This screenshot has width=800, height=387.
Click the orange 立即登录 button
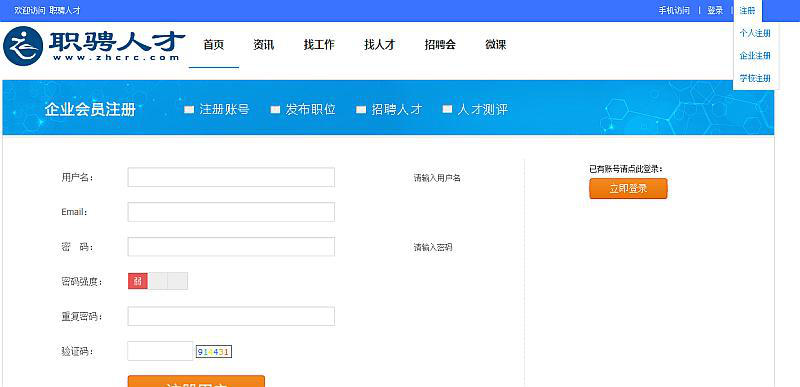628,189
